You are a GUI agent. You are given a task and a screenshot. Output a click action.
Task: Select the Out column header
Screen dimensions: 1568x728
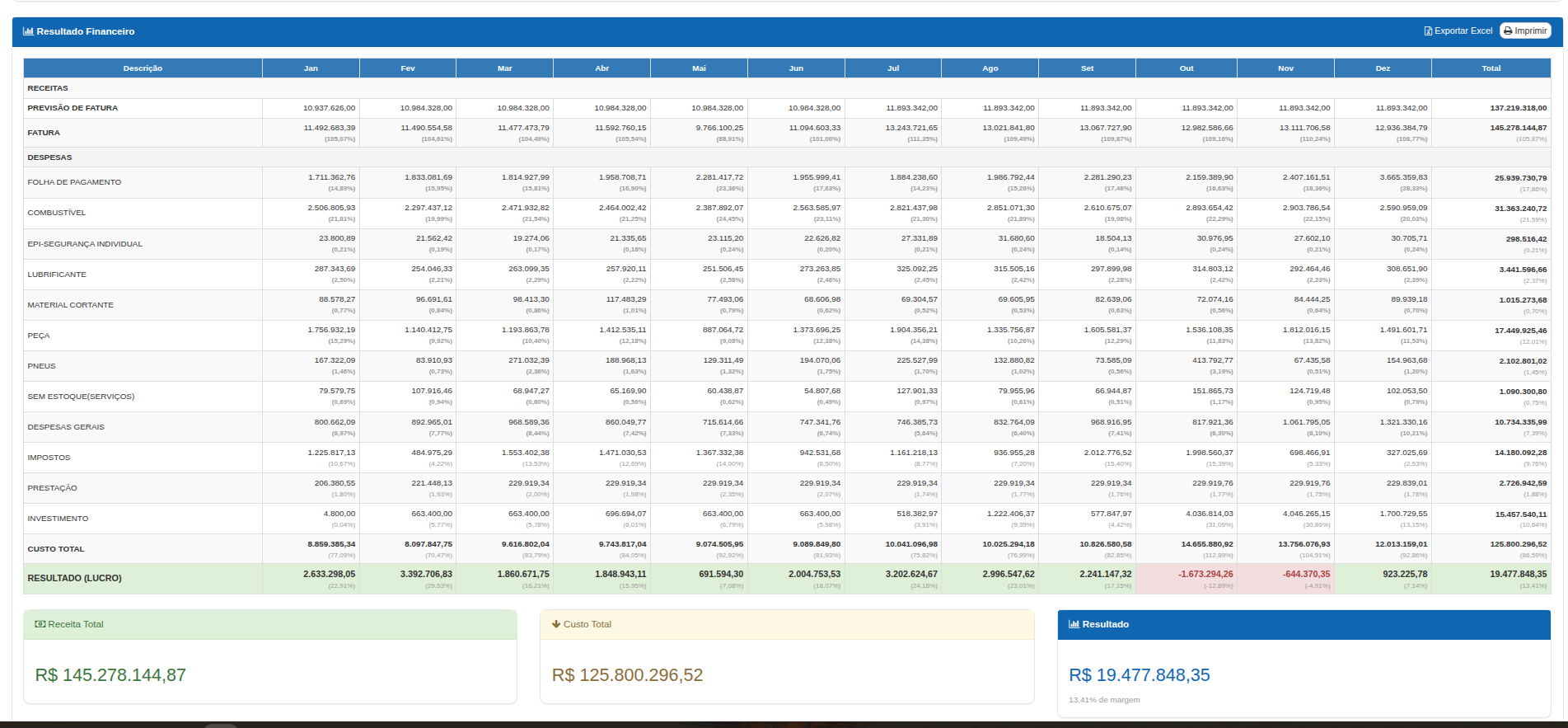click(x=1187, y=68)
